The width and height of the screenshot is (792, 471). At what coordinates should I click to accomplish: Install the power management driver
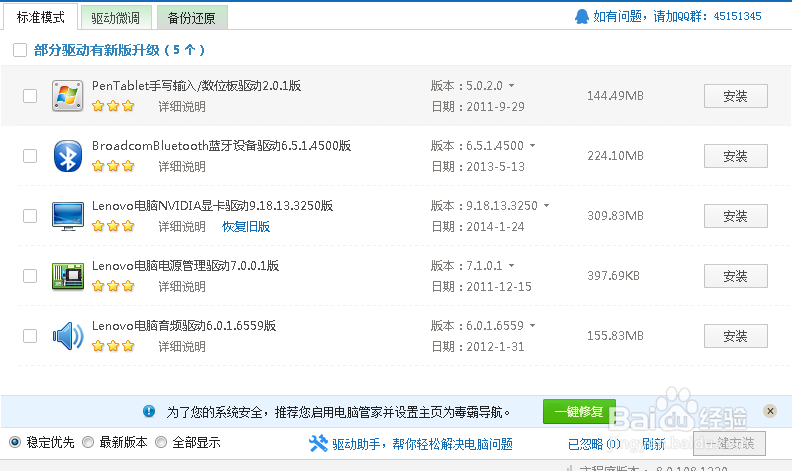pos(735,276)
